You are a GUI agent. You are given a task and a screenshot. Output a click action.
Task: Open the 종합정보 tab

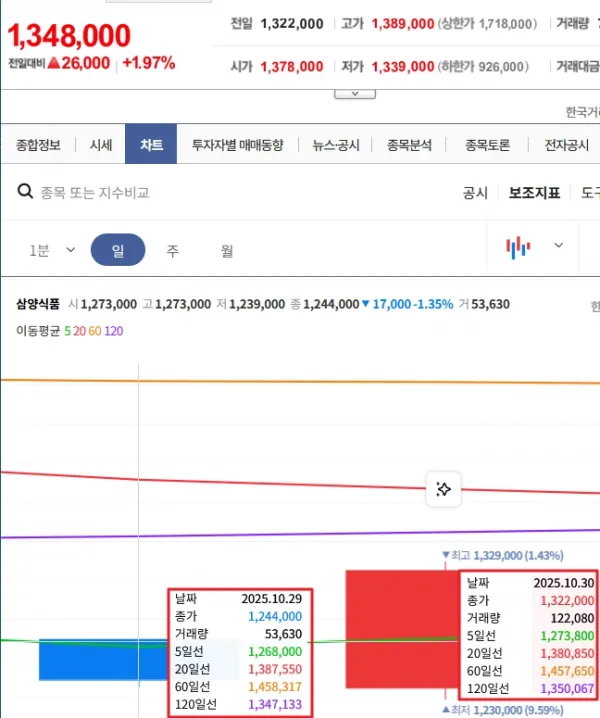(x=39, y=145)
